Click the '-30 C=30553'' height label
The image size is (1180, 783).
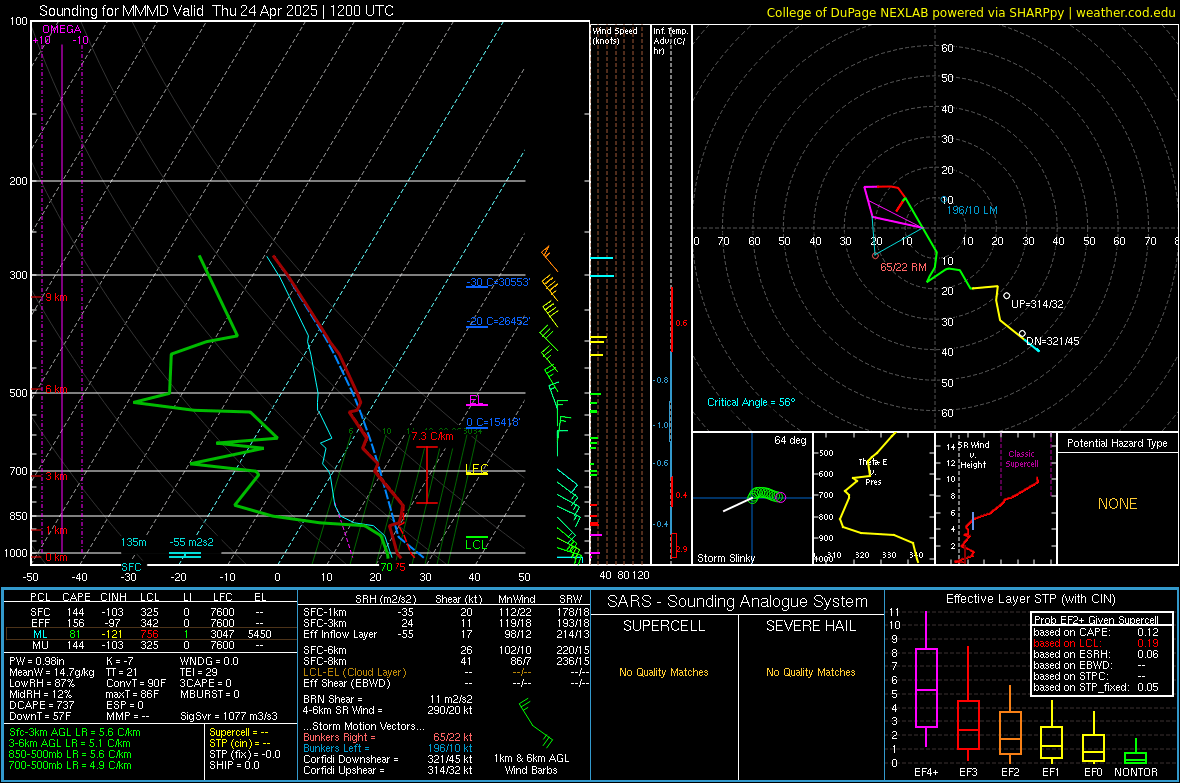[x=498, y=282]
